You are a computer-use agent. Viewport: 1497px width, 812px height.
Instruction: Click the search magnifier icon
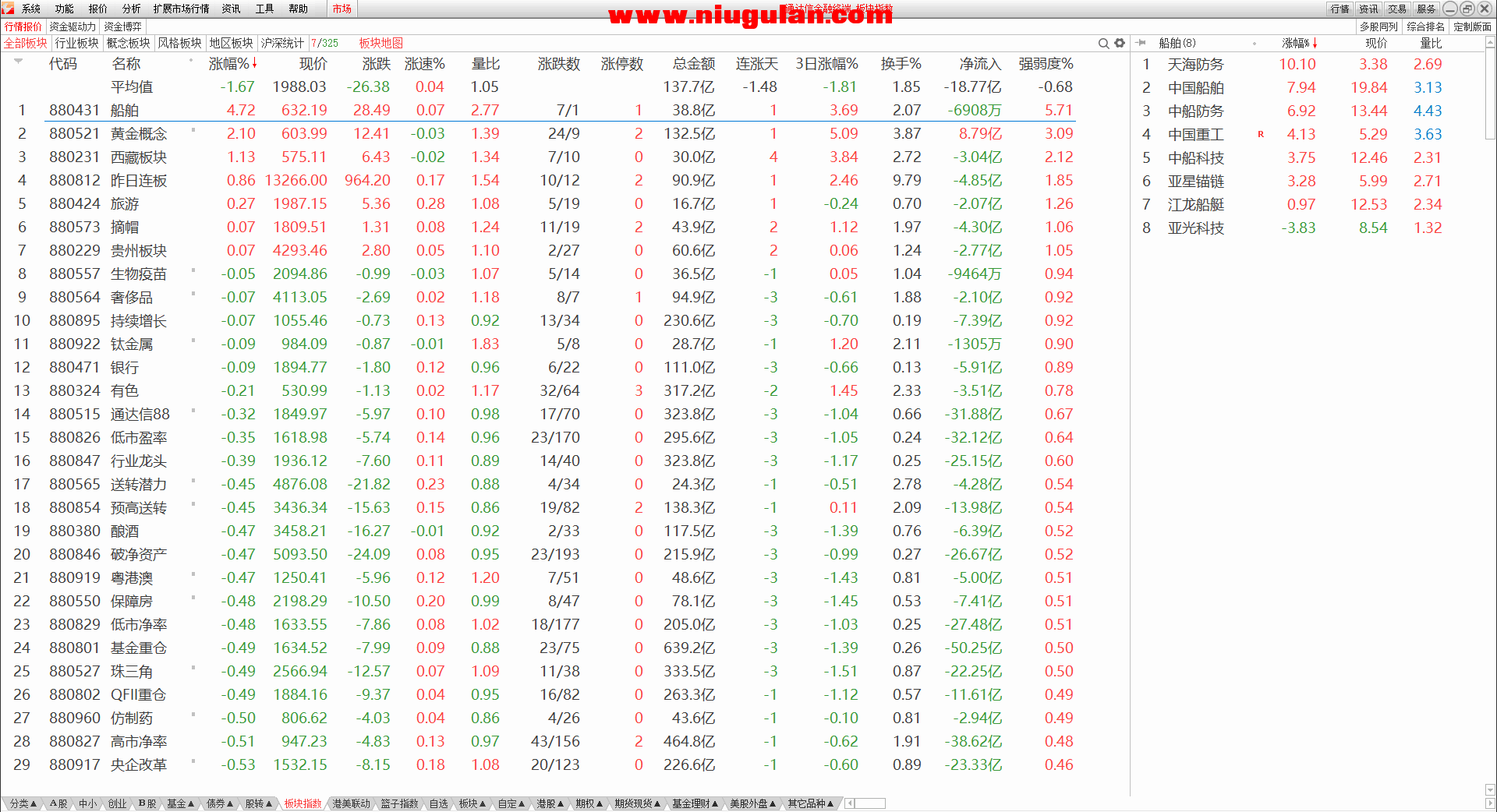1103,43
